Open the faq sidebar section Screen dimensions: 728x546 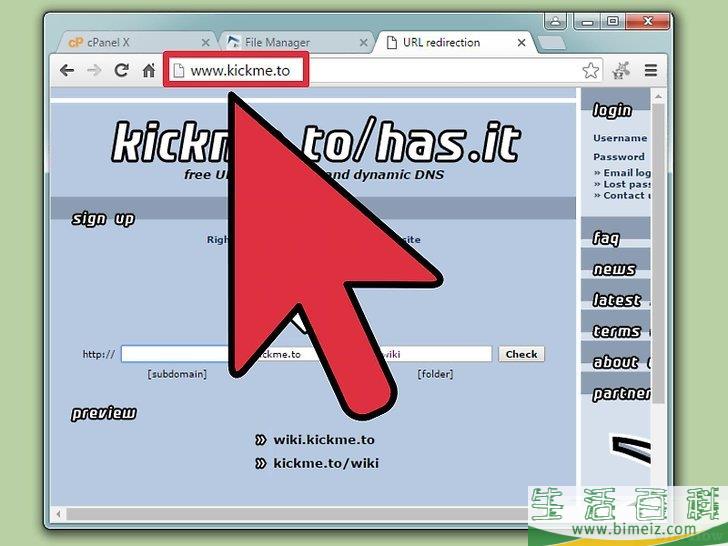(606, 238)
